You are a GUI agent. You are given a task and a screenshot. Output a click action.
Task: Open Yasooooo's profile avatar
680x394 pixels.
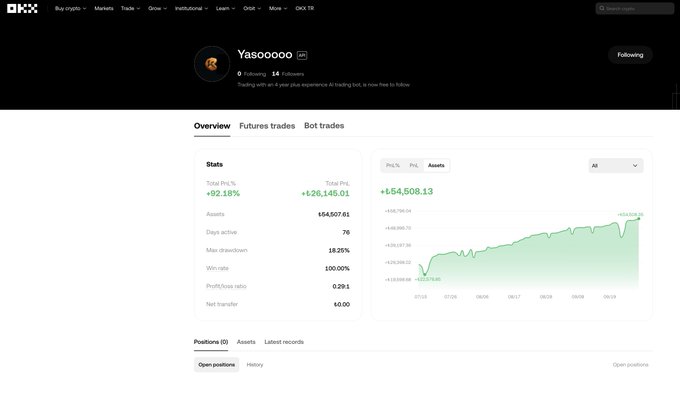(x=212, y=64)
